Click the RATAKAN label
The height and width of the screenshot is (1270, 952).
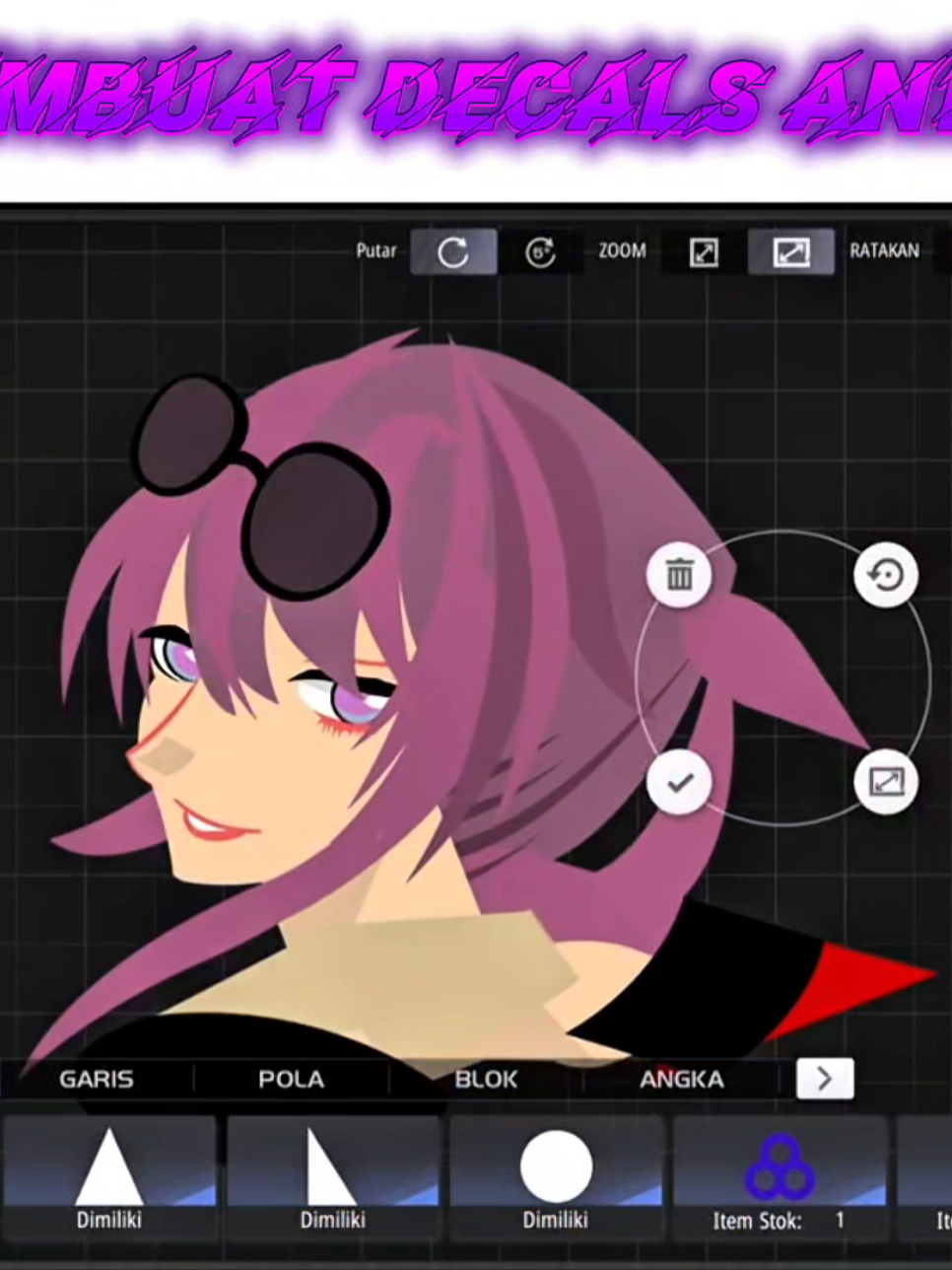[x=884, y=251]
